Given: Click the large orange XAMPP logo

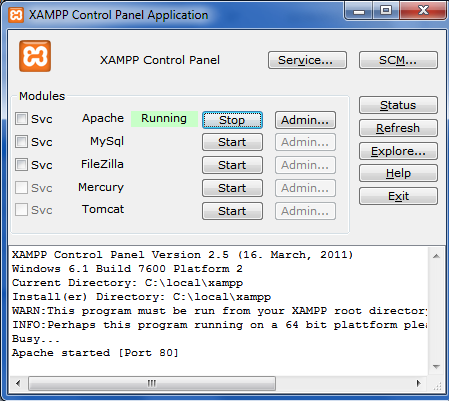Looking at the screenshot, I should 35,56.
